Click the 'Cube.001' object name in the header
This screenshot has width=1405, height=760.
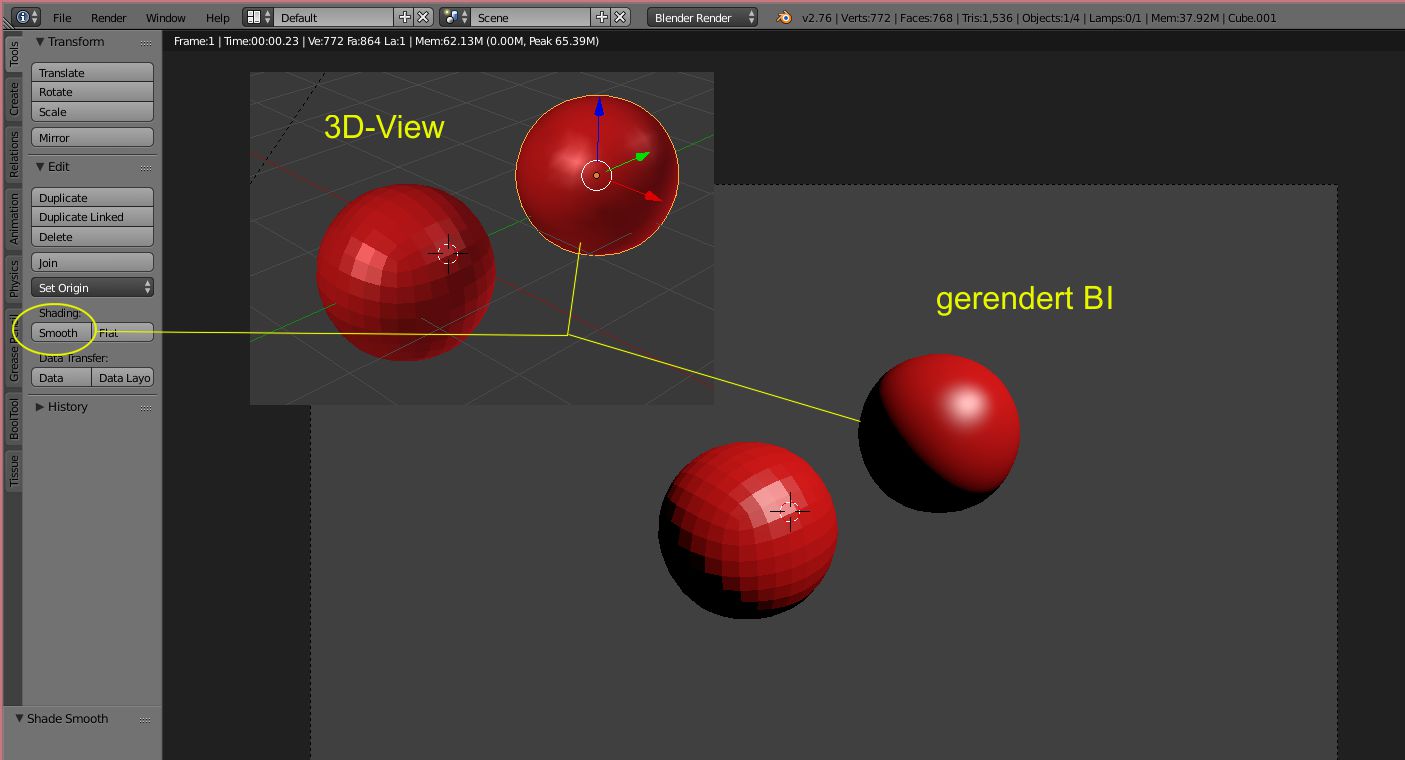pyautogui.click(x=1253, y=17)
